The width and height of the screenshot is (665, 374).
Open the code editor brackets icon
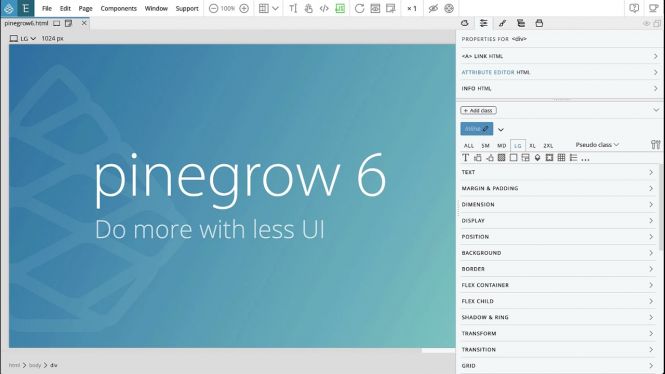[x=324, y=8]
